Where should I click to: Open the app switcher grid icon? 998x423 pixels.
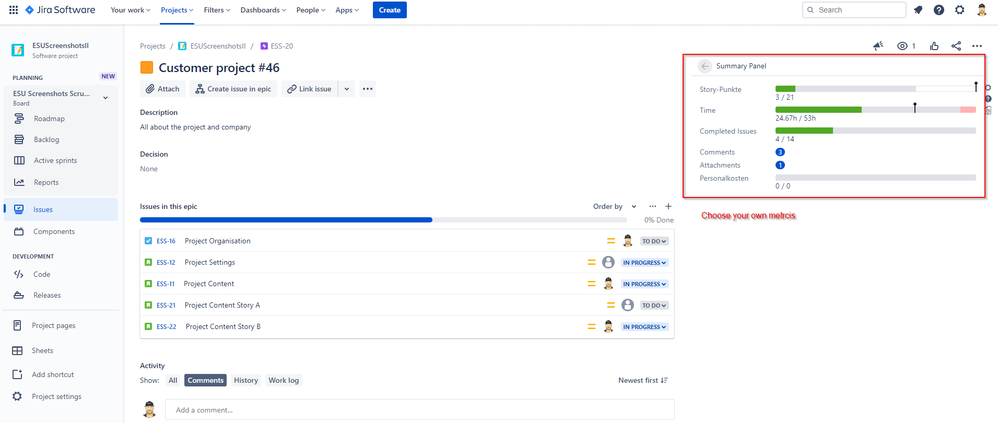tap(13, 10)
